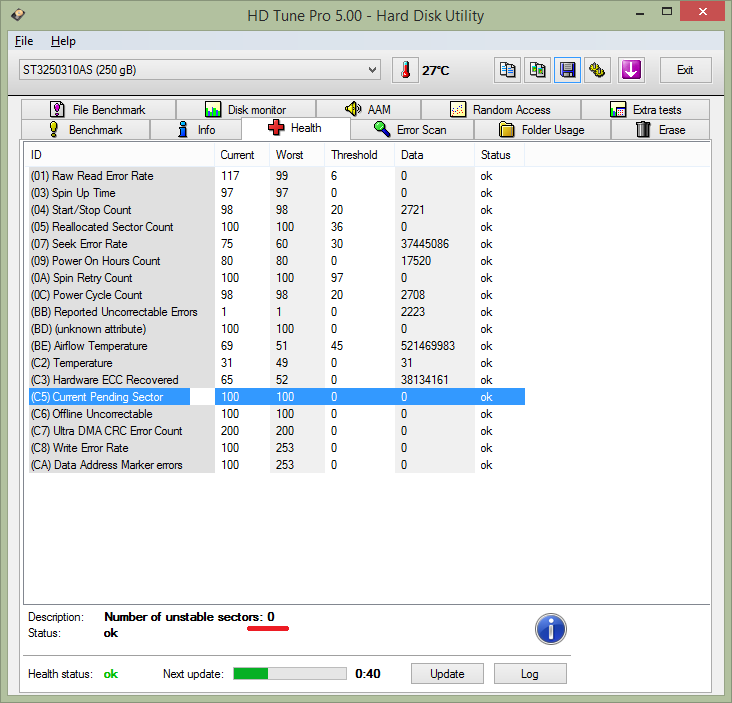Click the Next update progress bar
Image resolution: width=732 pixels, height=703 pixels.
(290, 674)
